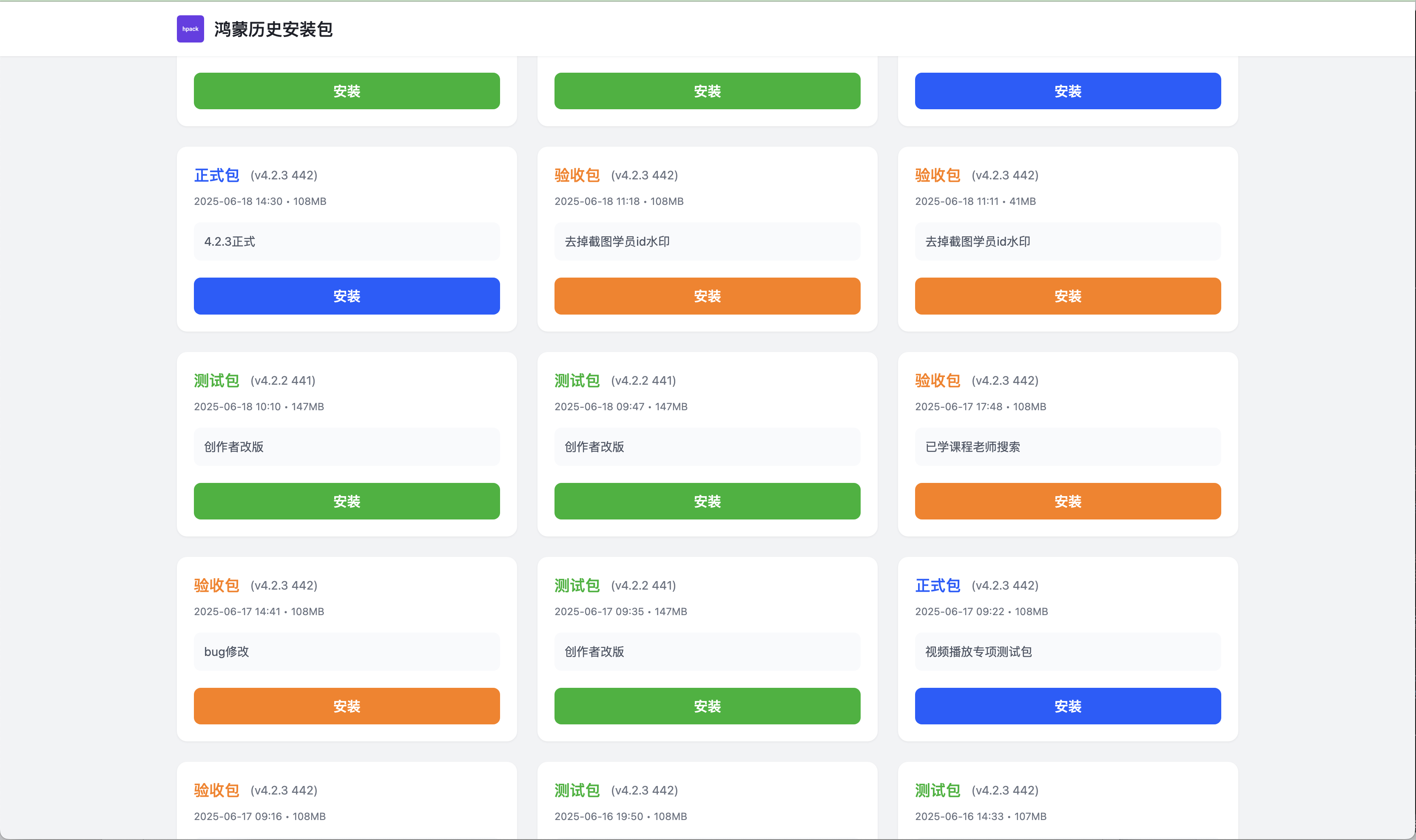Install 测试包 dated 2025-06-17 09:35
1416x840 pixels.
[x=707, y=706]
